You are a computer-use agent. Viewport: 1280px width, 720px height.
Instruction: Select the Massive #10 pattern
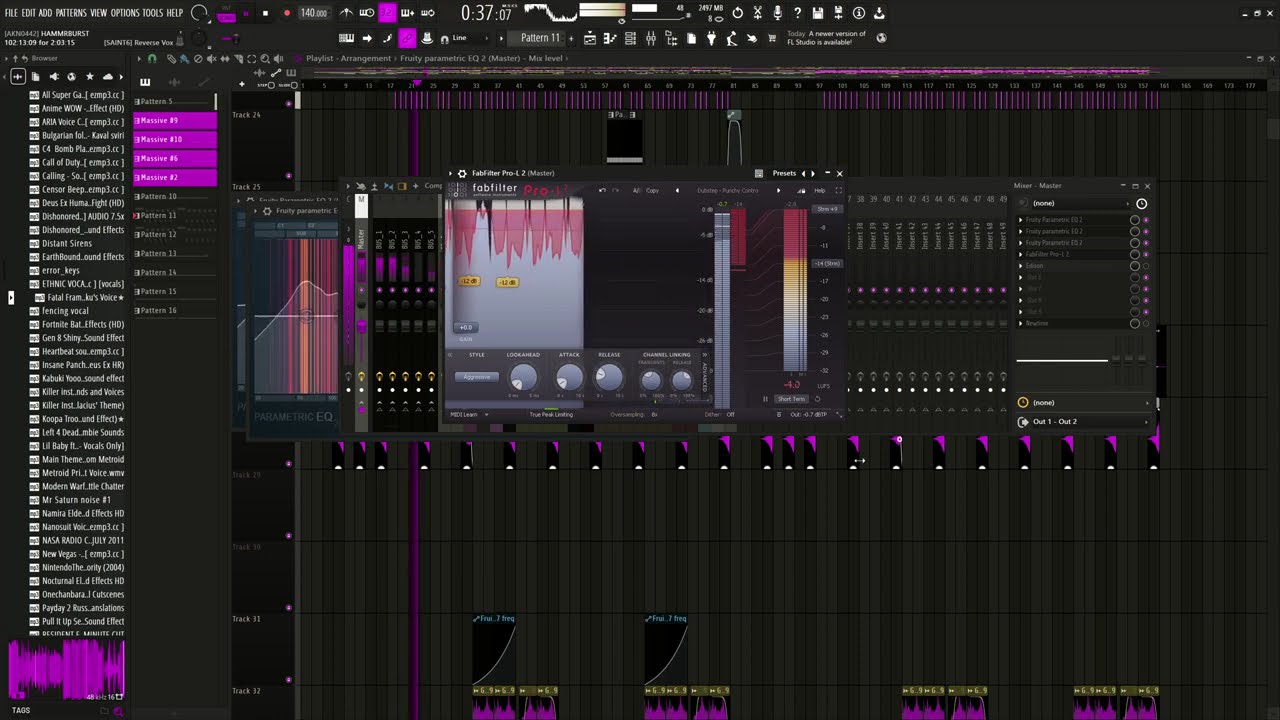pyautogui.click(x=175, y=139)
